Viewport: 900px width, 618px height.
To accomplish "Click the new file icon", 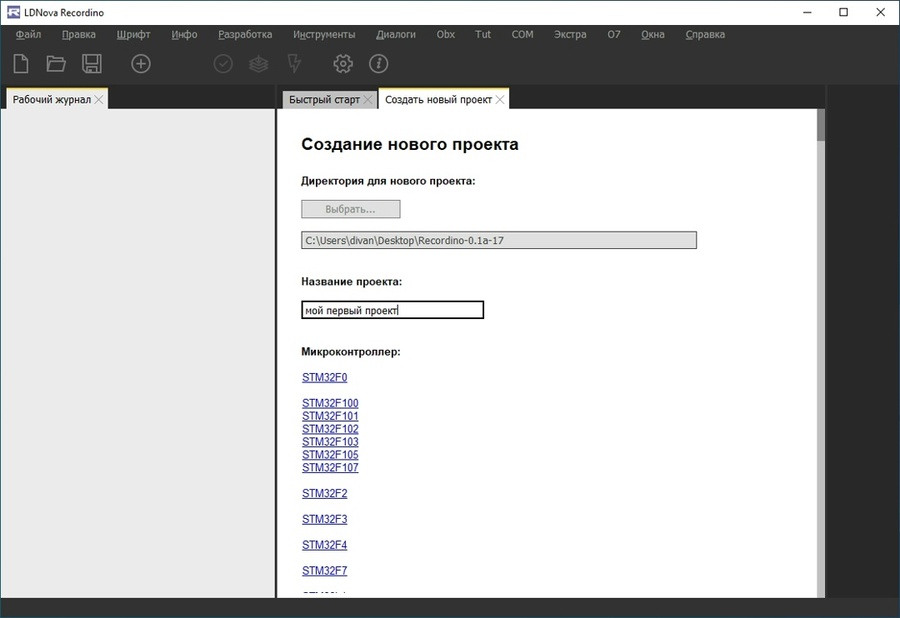I will [x=21, y=64].
